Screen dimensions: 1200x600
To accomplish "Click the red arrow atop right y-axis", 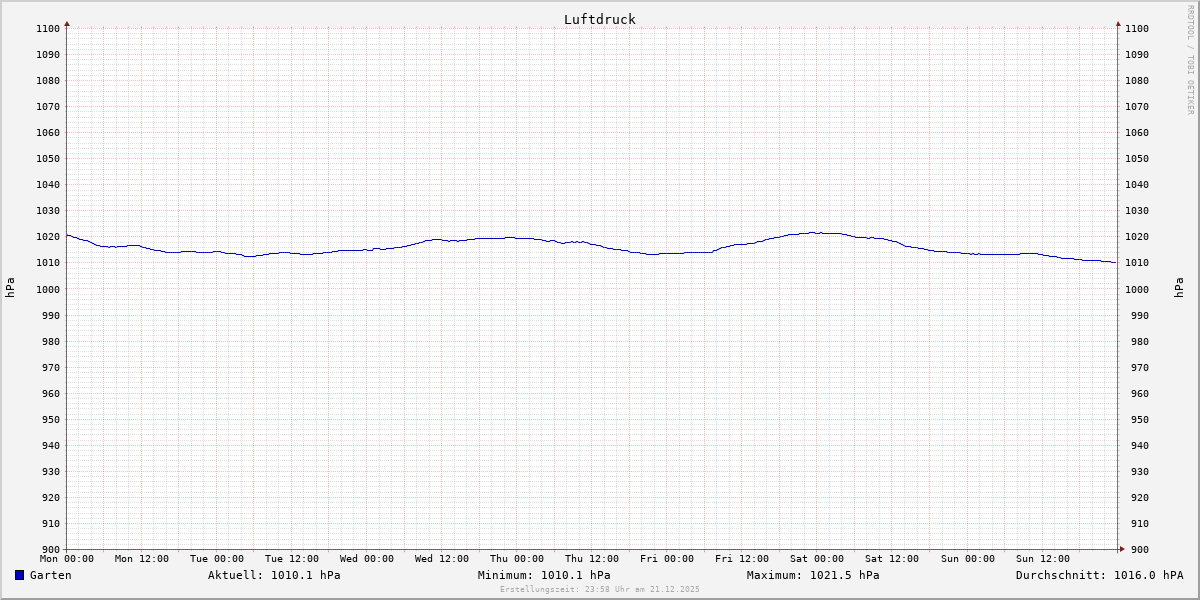I will click(1118, 23).
